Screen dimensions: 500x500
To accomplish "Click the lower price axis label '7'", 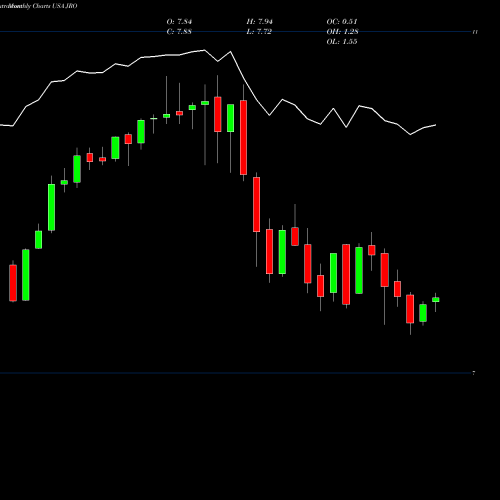I will (x=474, y=373).
